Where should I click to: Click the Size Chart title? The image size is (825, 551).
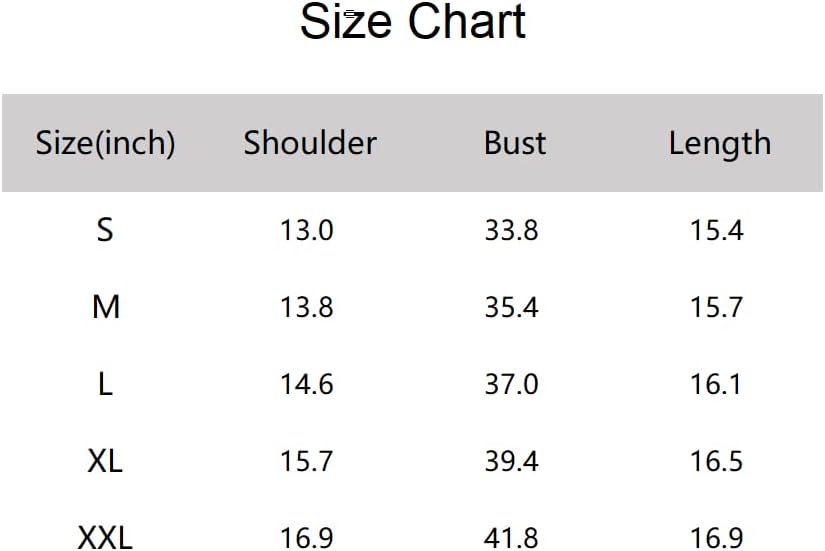click(412, 23)
